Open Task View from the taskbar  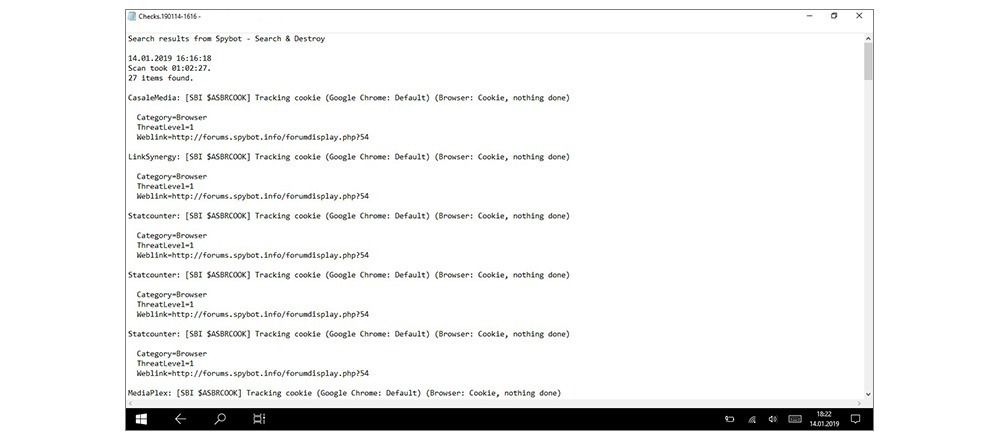pyautogui.click(x=259, y=419)
